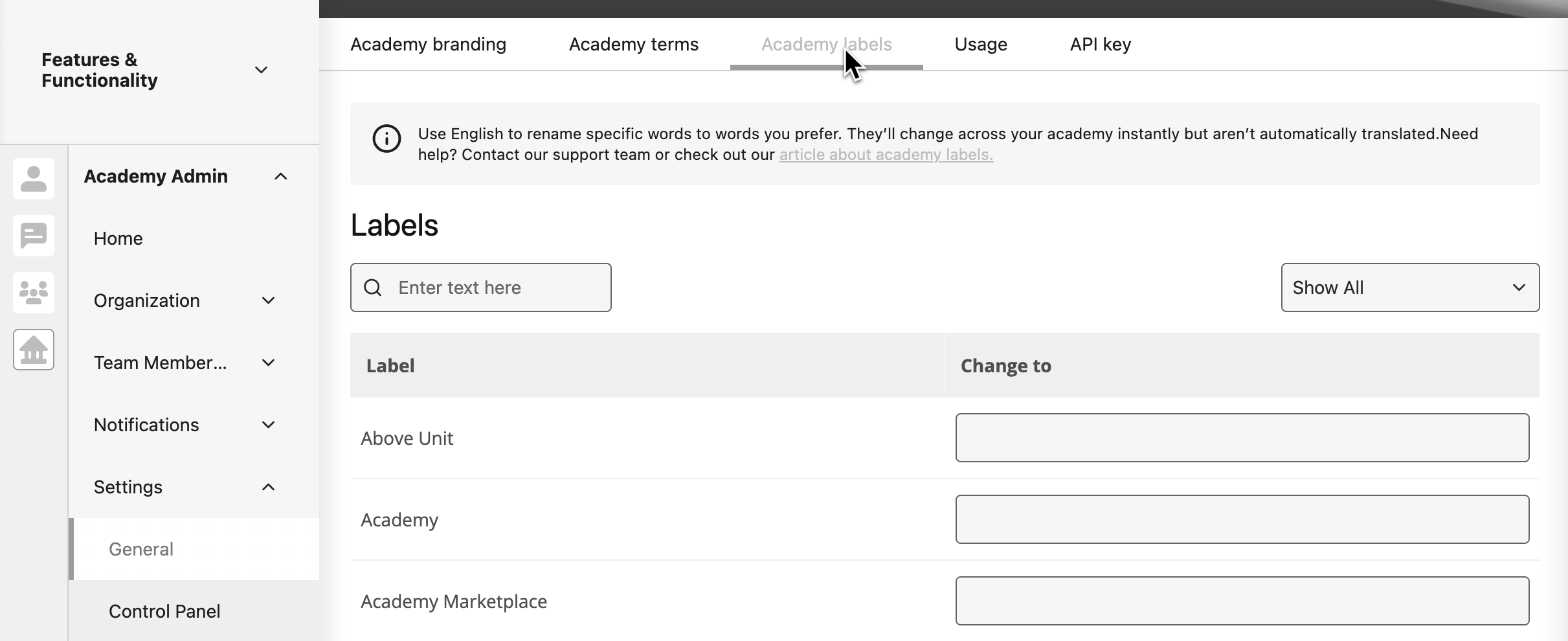Switch to the Usage tab

point(980,44)
